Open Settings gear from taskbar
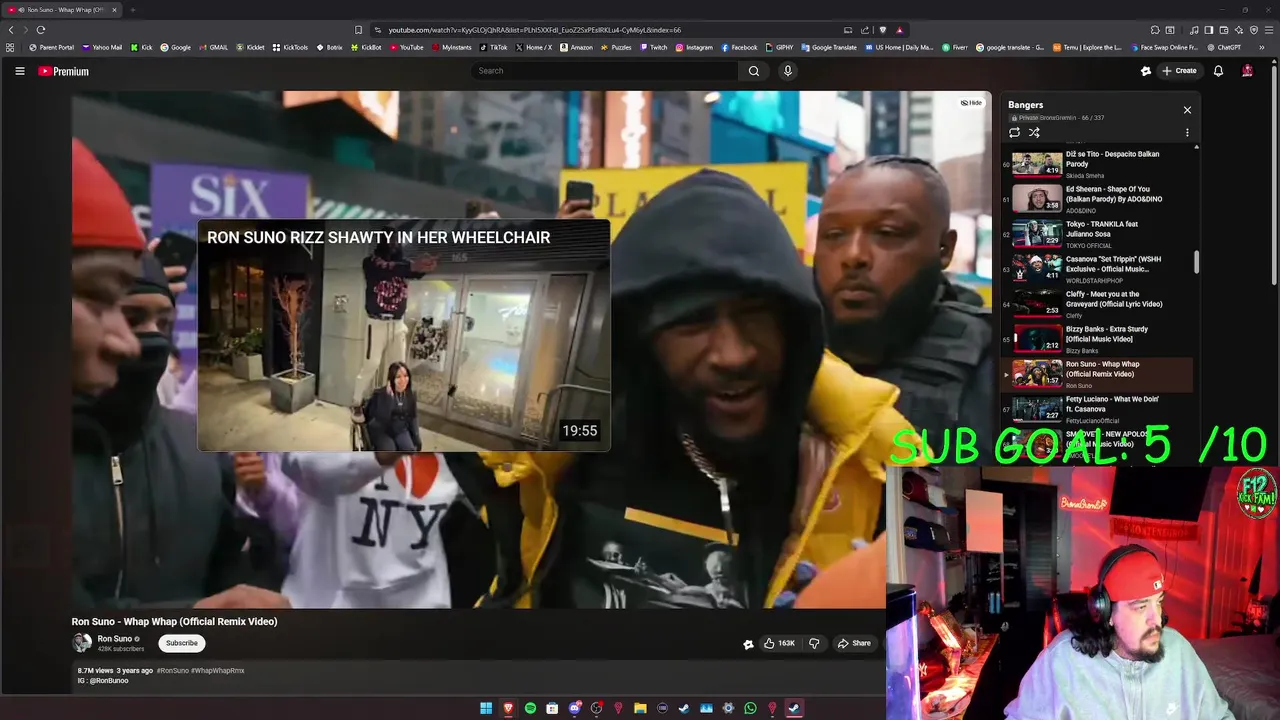Viewport: 1280px width, 720px height. (x=728, y=708)
